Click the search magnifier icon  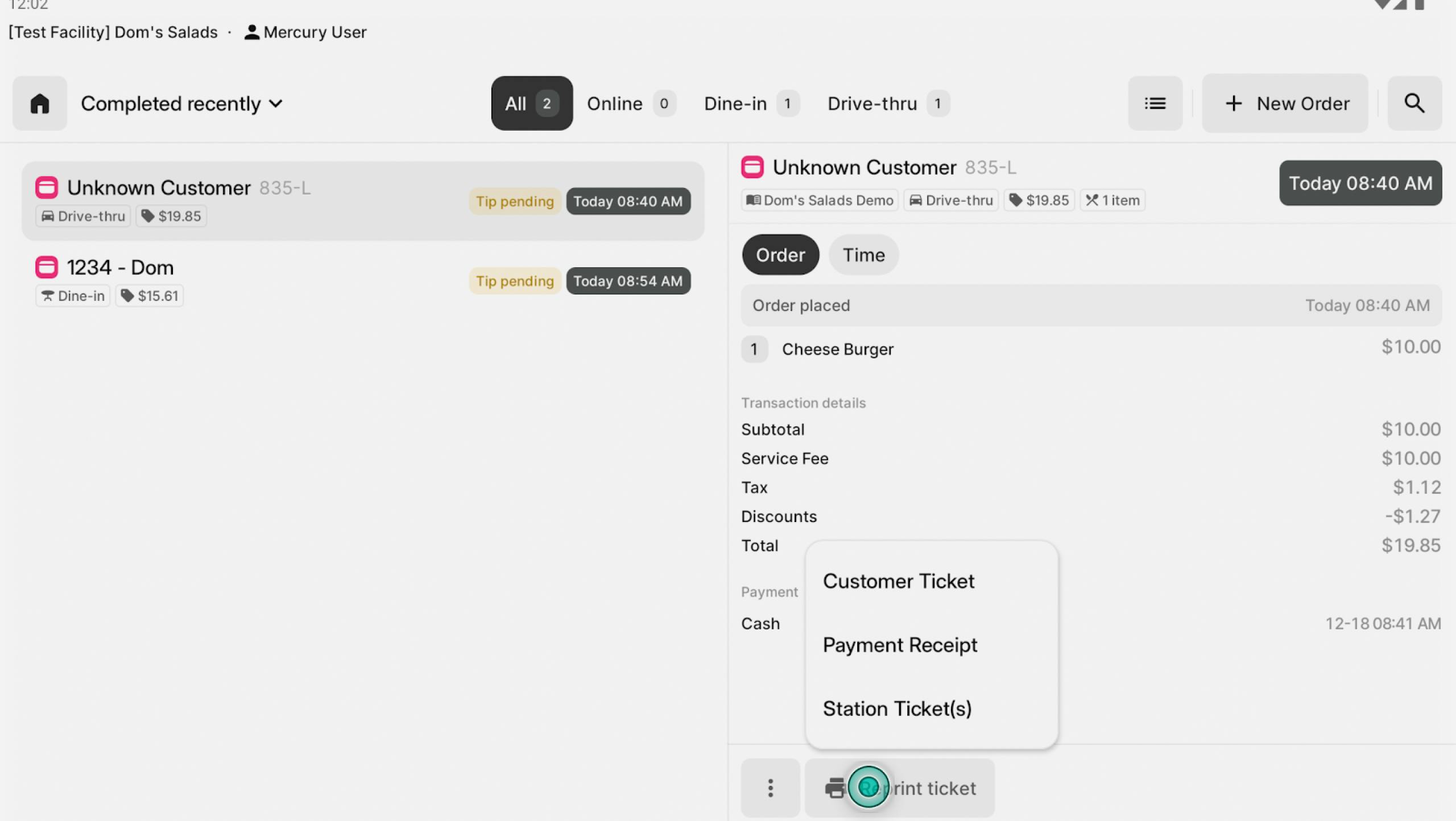pyautogui.click(x=1414, y=103)
